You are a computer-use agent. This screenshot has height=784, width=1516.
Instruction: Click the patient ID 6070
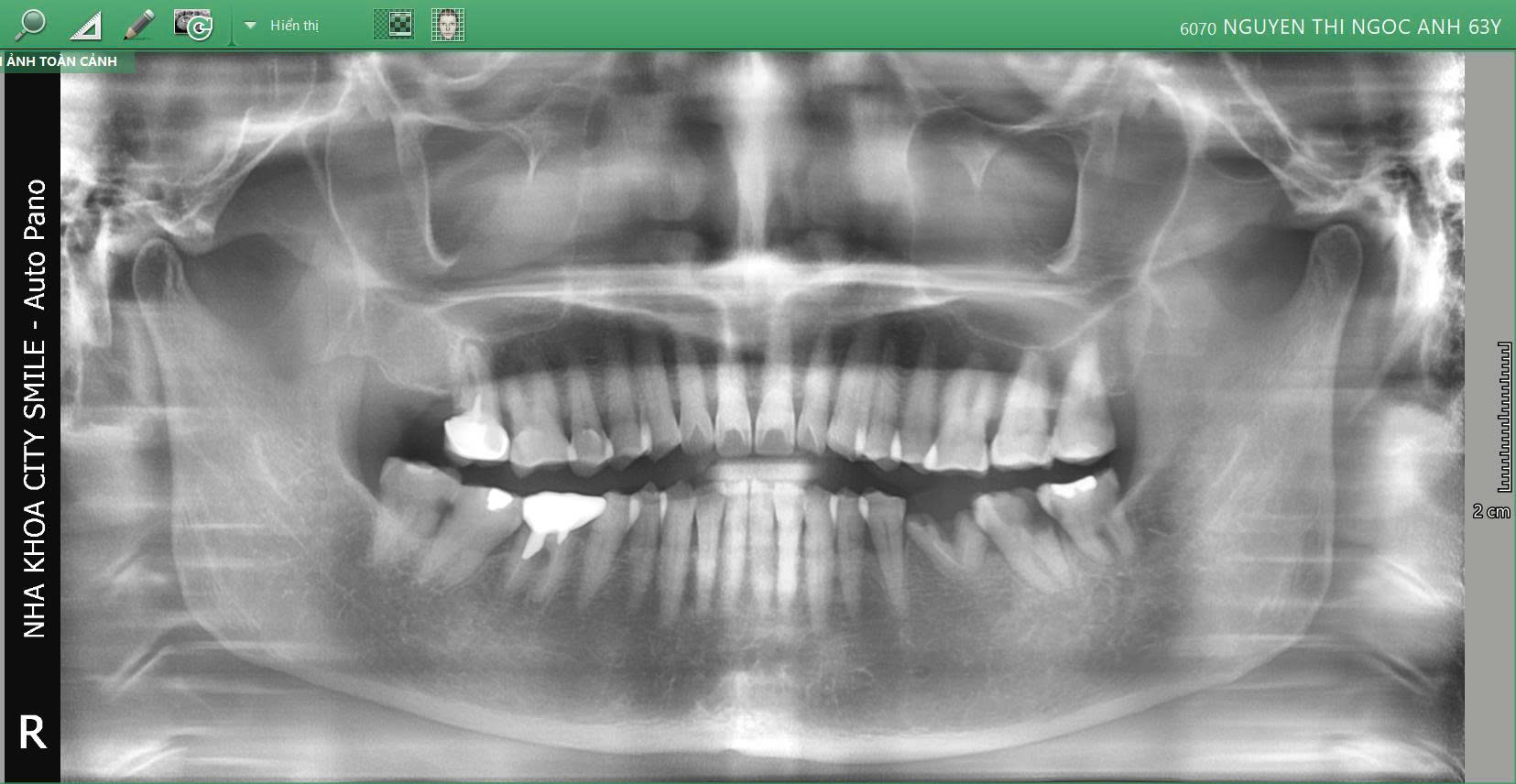click(x=1197, y=28)
